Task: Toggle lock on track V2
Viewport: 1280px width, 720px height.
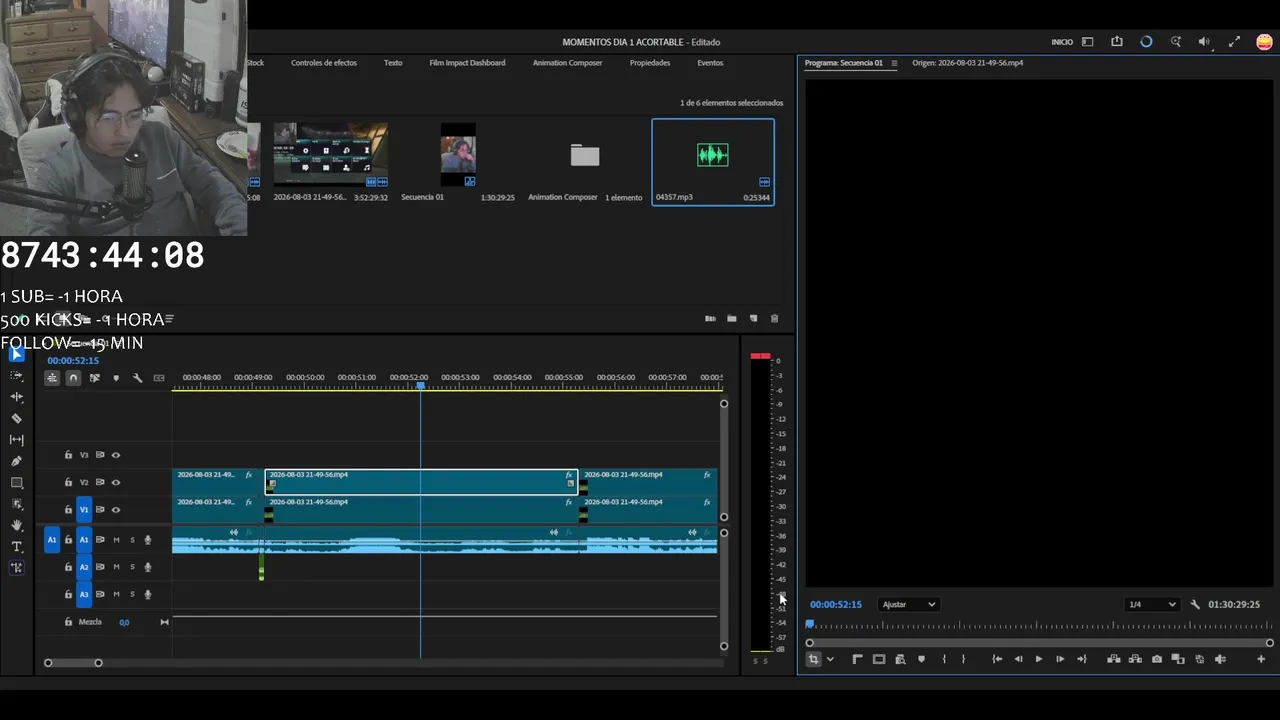Action: coord(68,482)
